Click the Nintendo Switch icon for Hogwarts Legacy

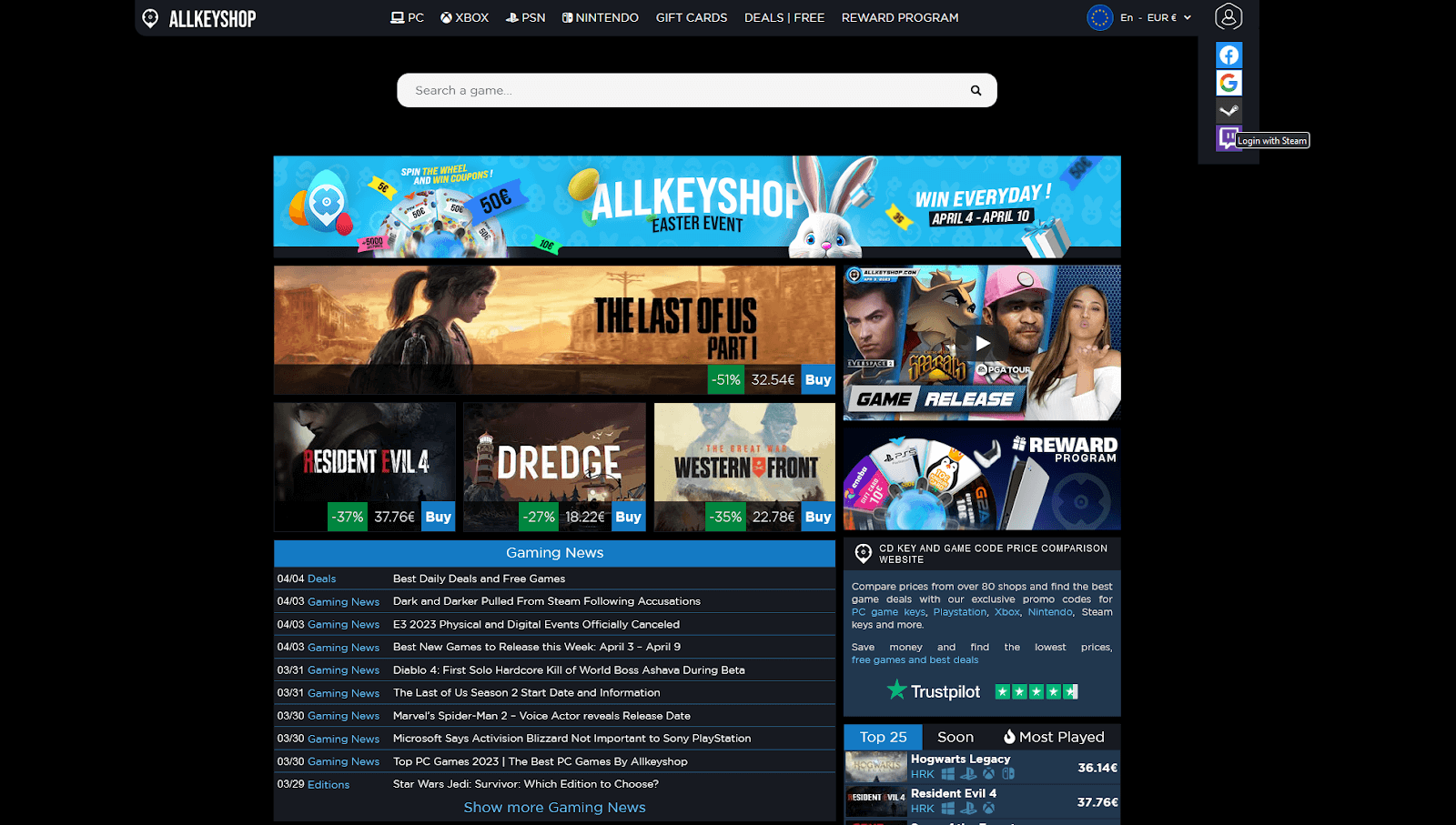pyautogui.click(x=1007, y=773)
